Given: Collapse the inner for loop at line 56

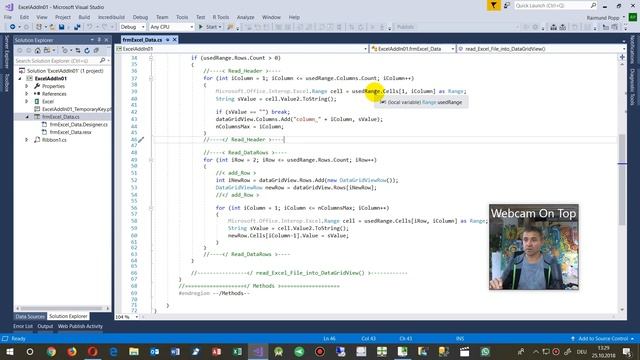Looking at the screenshot, I should pos(151,208).
